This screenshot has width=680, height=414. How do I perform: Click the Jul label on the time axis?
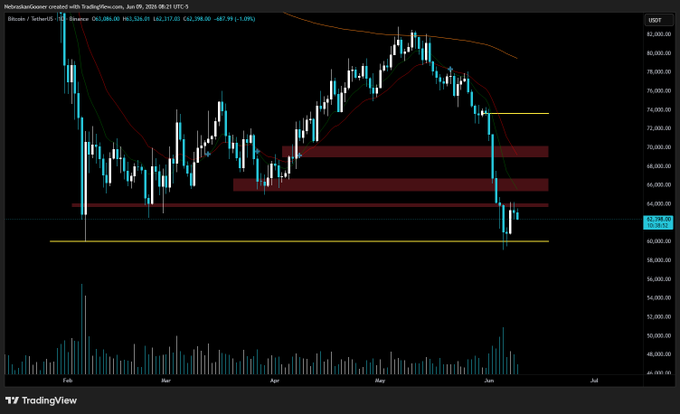[594, 381]
